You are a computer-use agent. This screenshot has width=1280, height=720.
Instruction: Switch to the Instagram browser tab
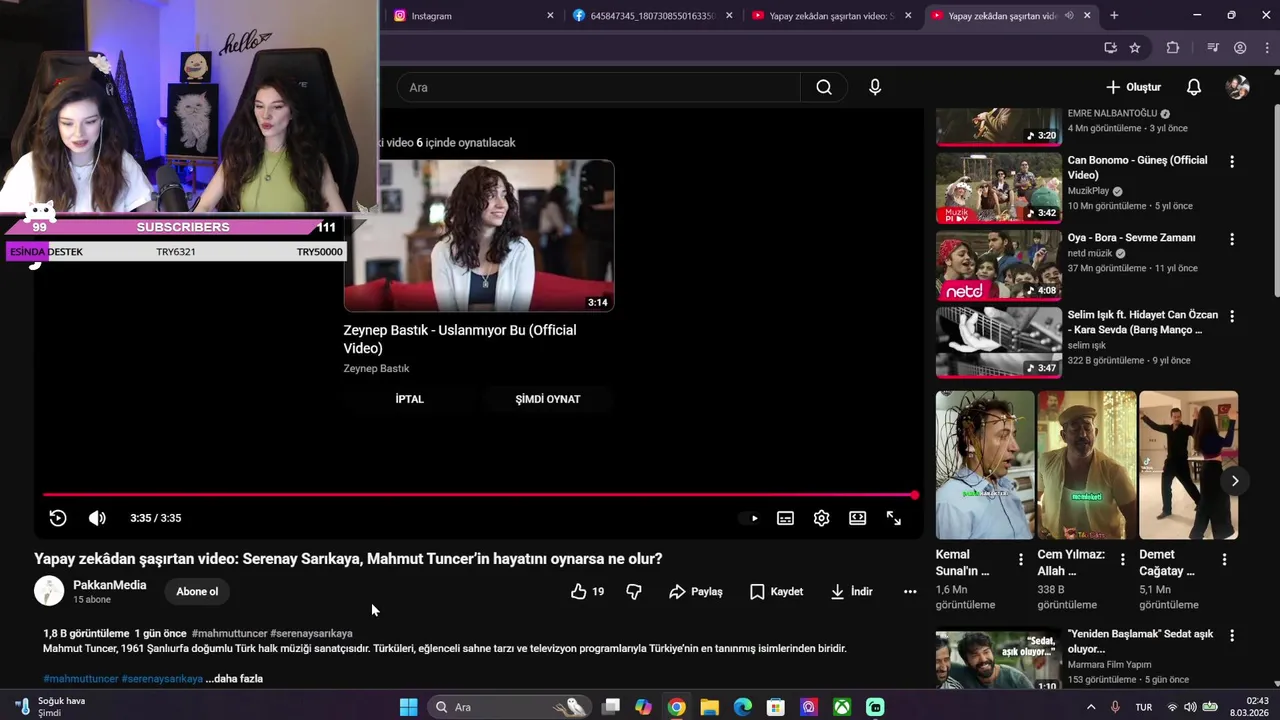472,15
